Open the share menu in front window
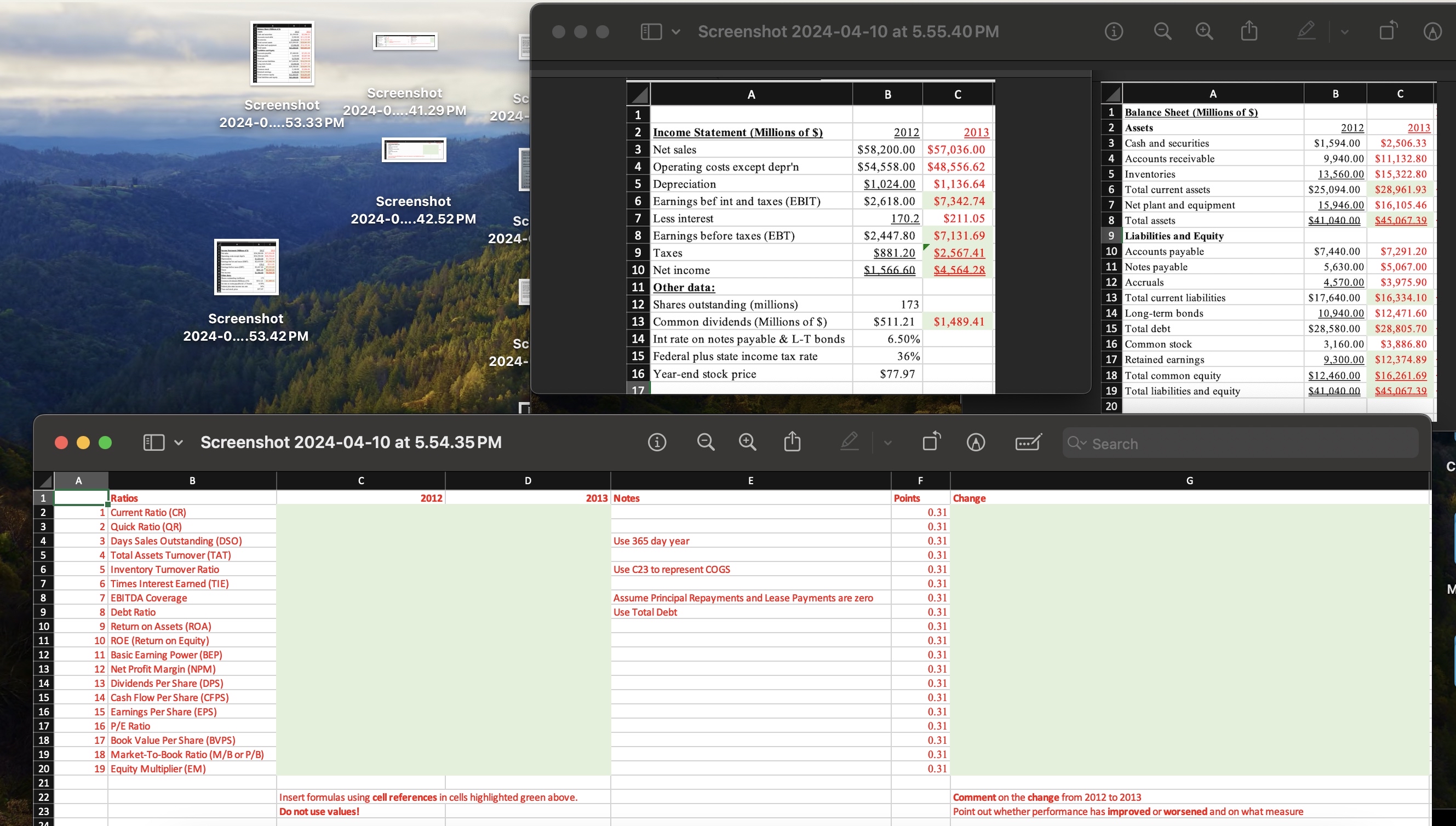1456x826 pixels. 793,441
